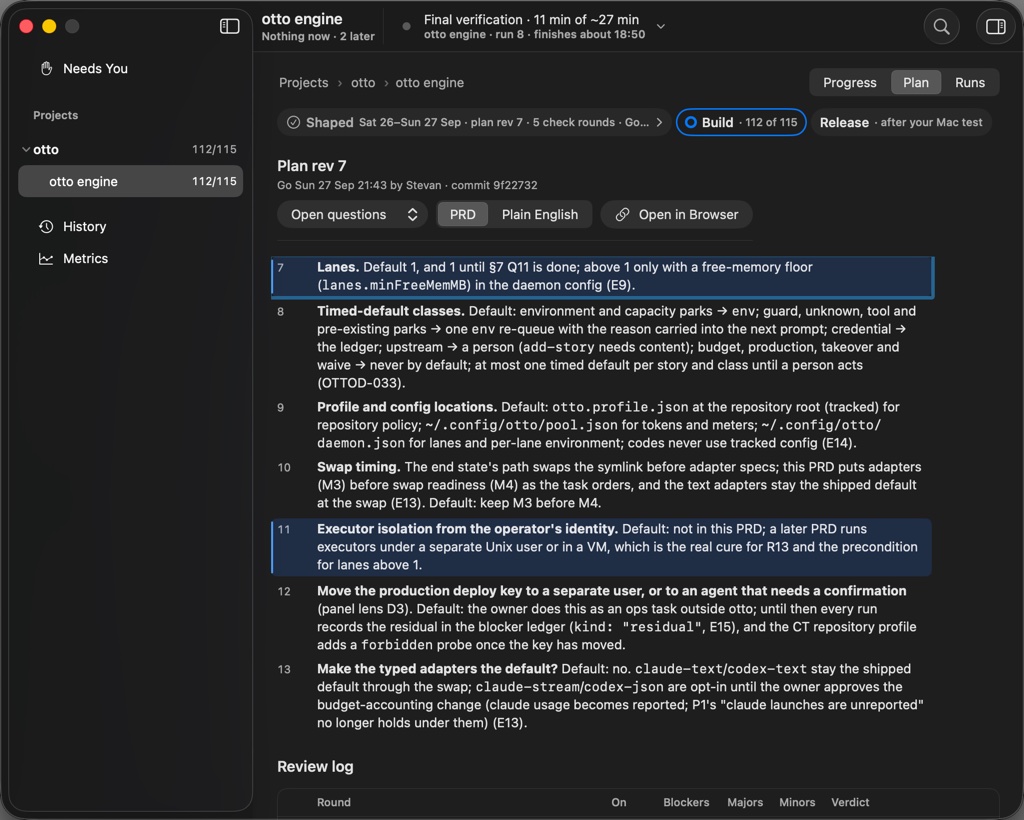Select the PRD view
This screenshot has width=1024, height=820.
(463, 215)
